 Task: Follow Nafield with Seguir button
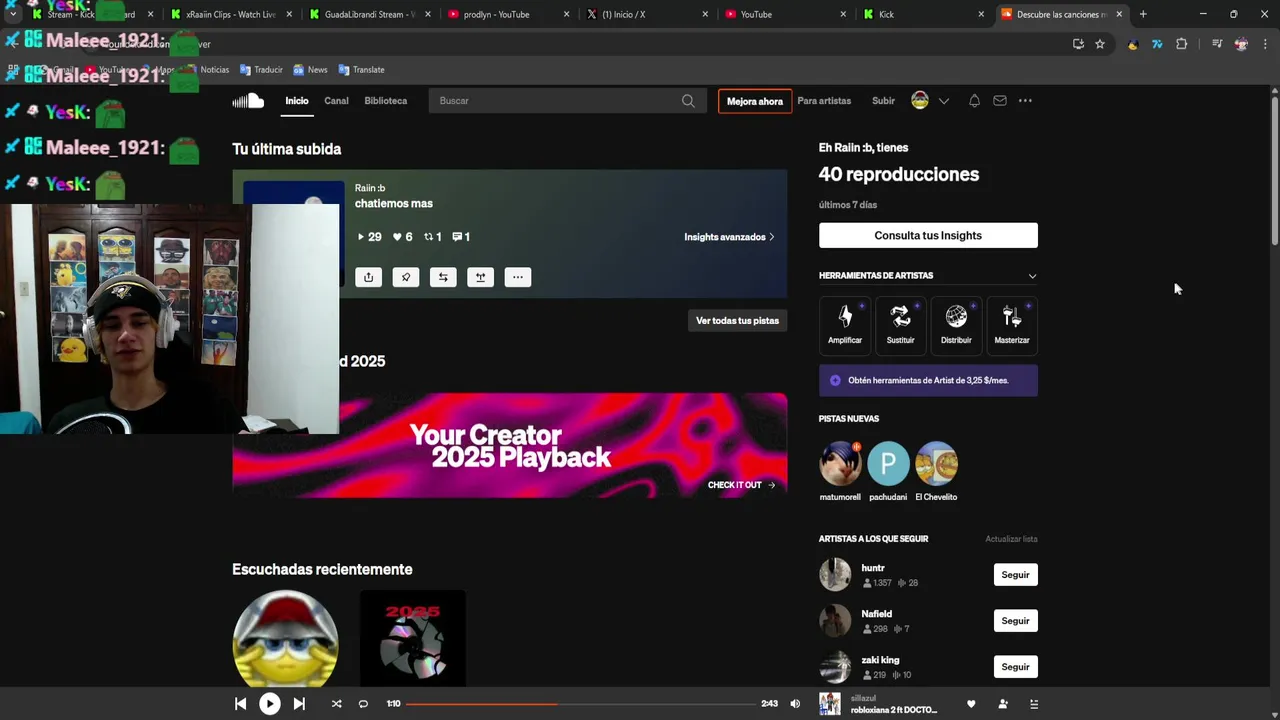click(1015, 621)
